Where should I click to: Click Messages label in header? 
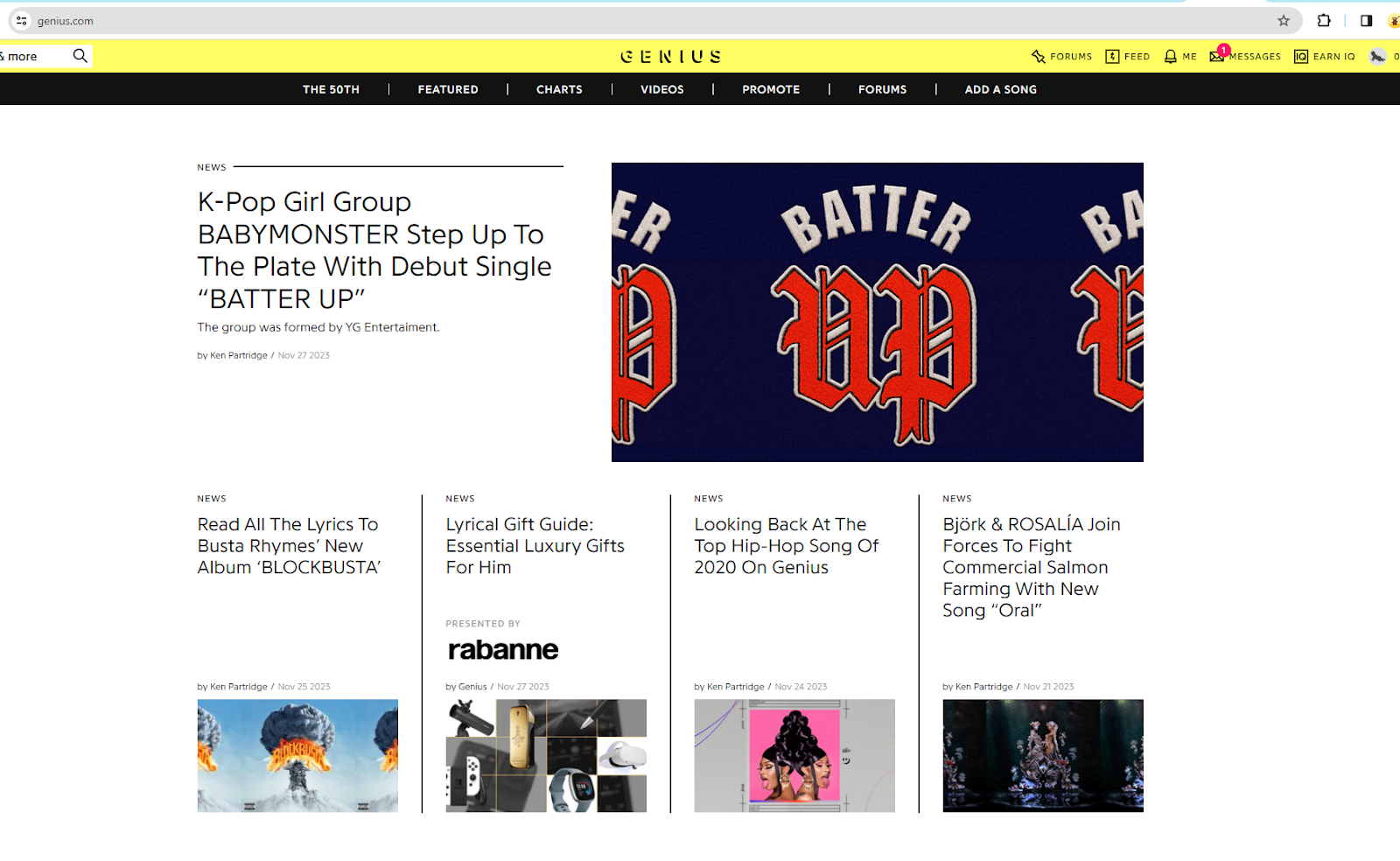point(1255,57)
